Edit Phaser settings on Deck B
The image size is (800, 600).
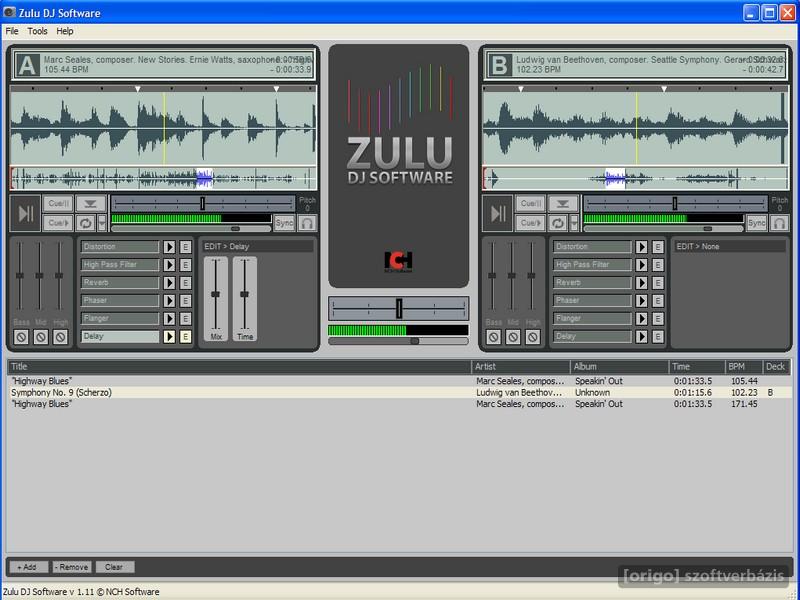click(658, 301)
